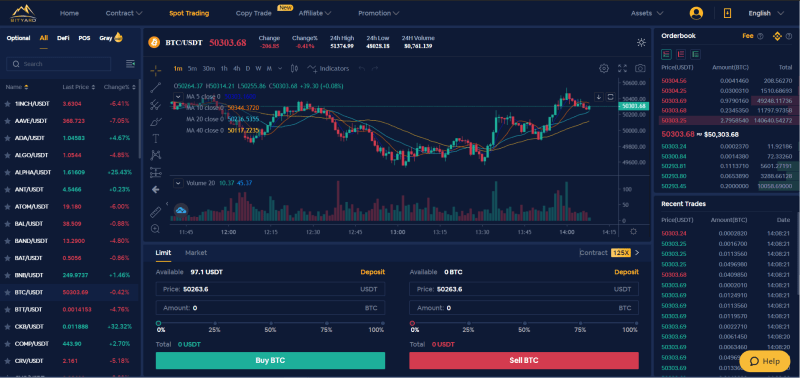Sort market list by Last Price

pos(79,87)
